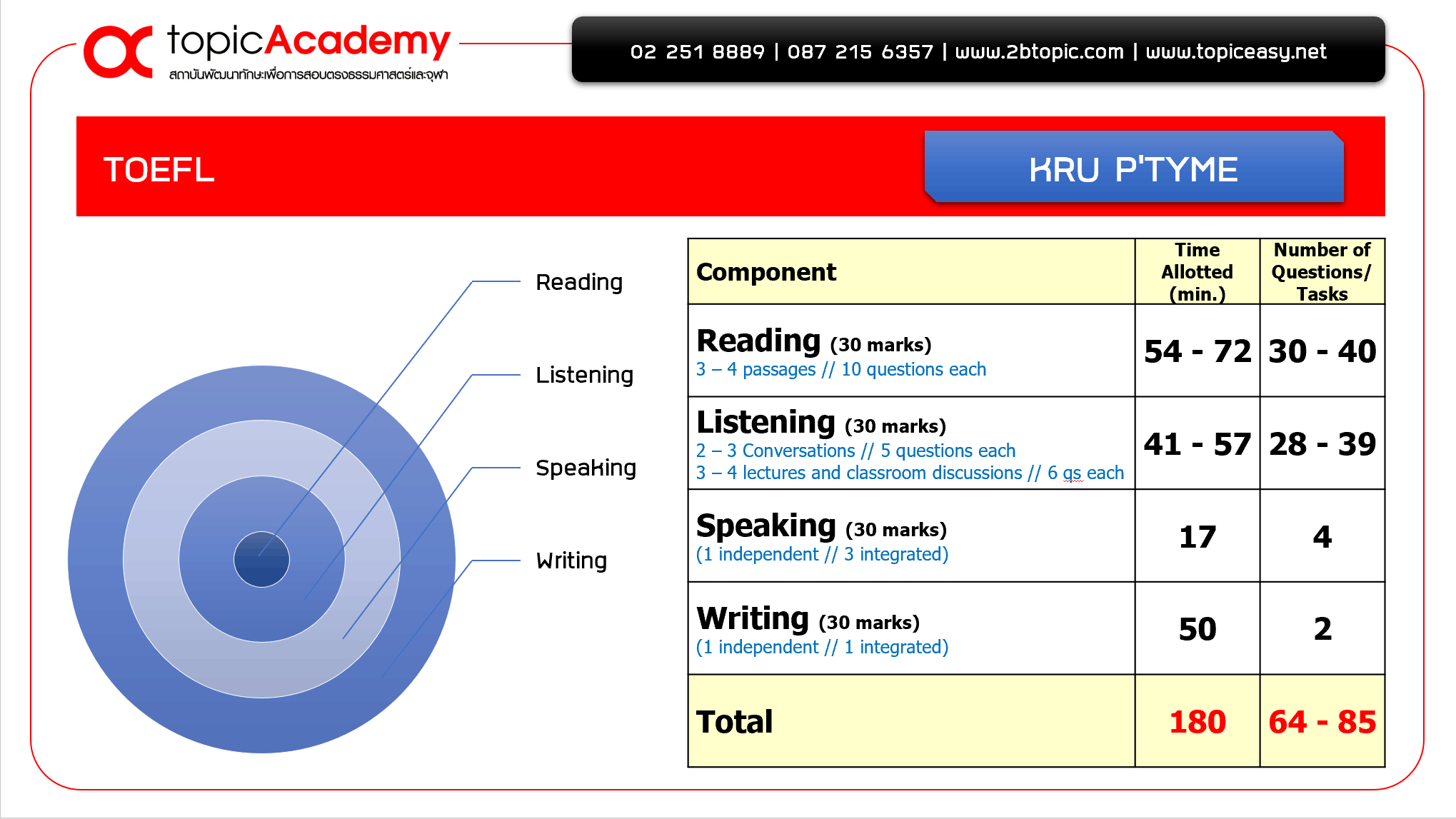Image resolution: width=1456 pixels, height=819 pixels.
Task: Click '3 – 4 passages // 10 questions each'
Action: point(841,369)
